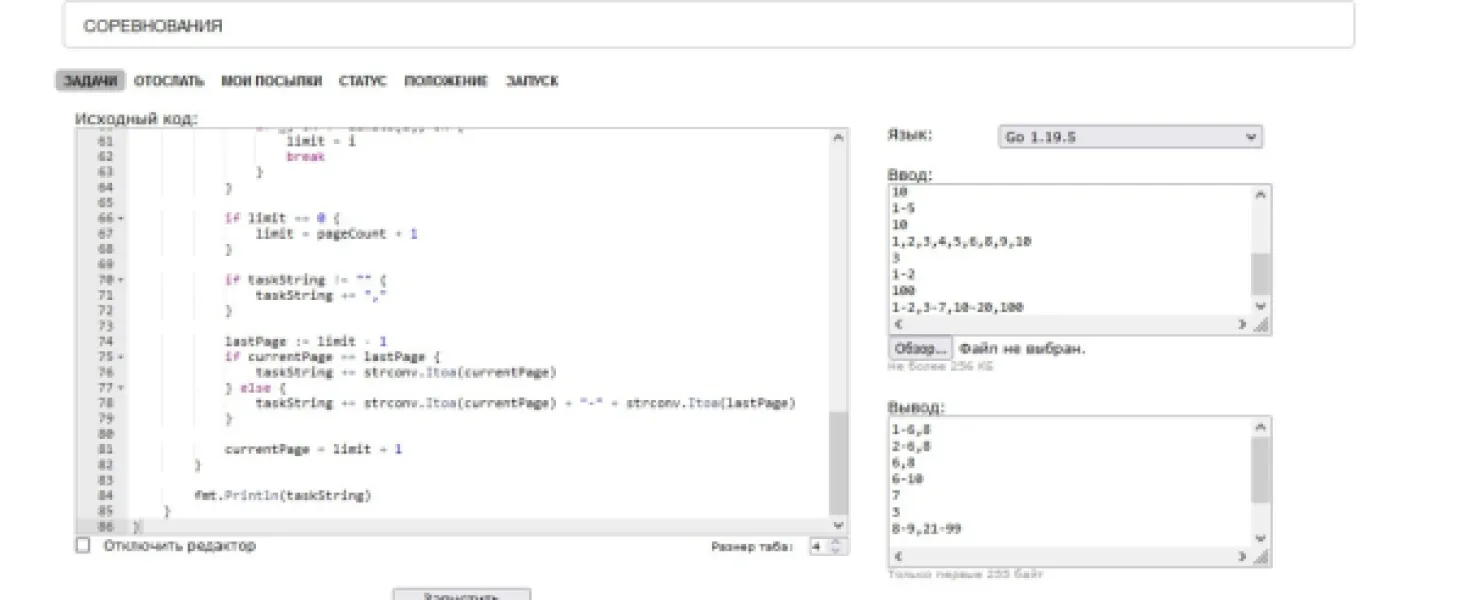Click the 'currentPage = limit + 1' code line
Image resolution: width=1463 pixels, height=600 pixels.
(313, 449)
